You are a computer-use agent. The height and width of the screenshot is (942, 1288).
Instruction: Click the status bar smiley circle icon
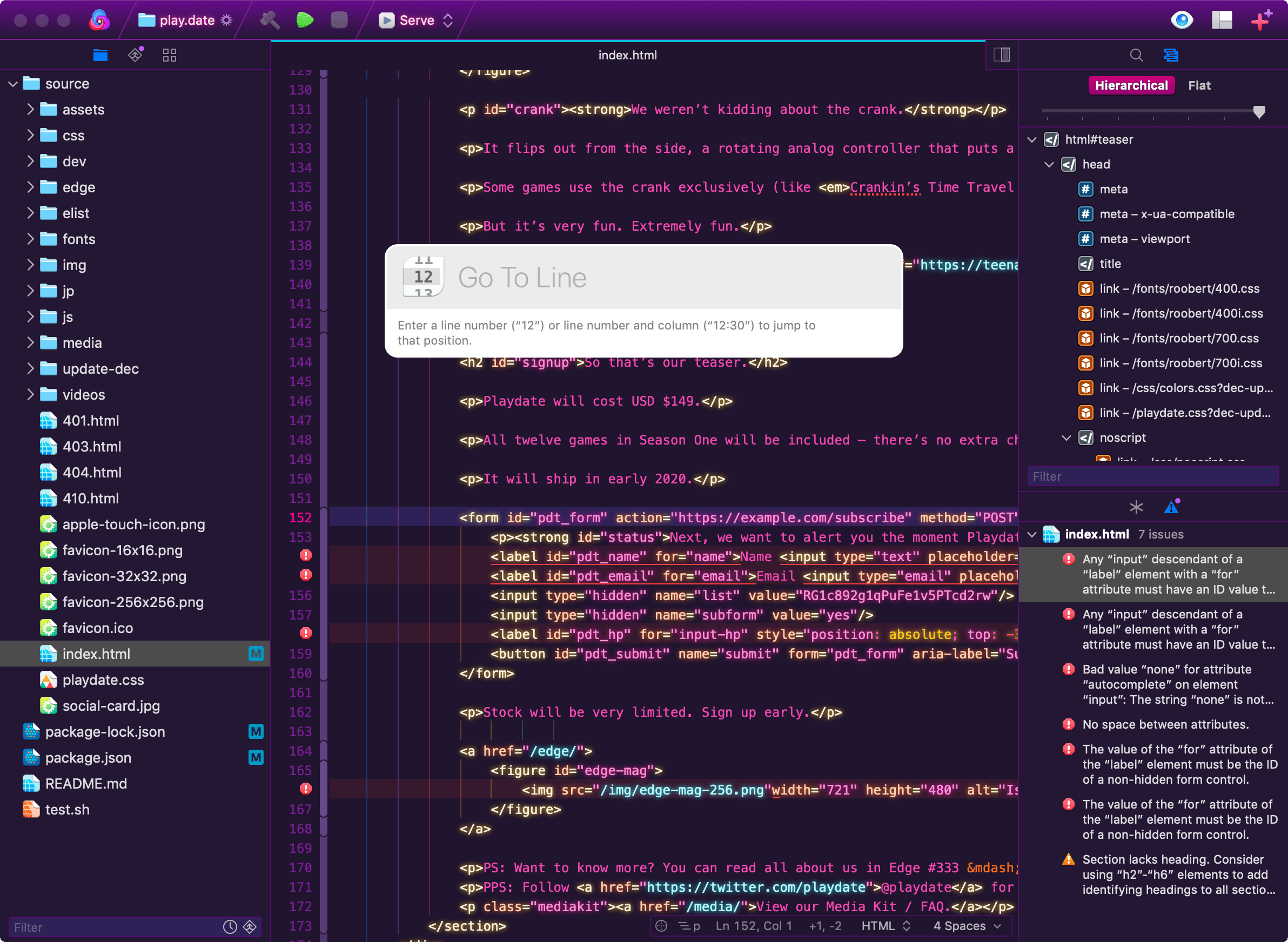[661, 926]
